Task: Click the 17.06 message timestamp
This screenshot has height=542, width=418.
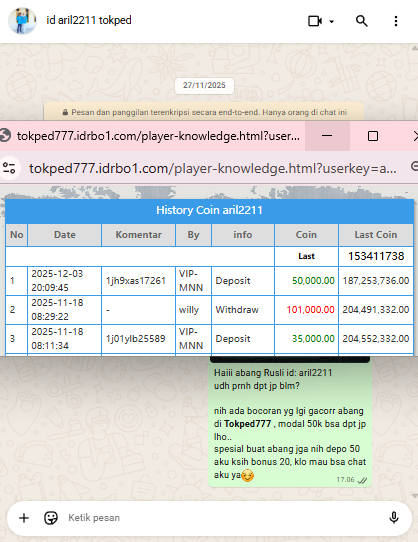Action: click(x=345, y=480)
